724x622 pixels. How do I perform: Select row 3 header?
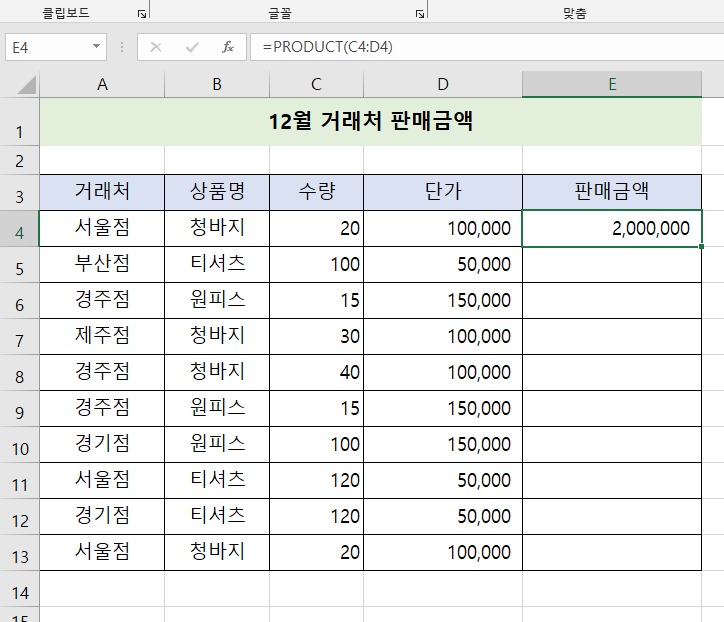[x=19, y=193]
